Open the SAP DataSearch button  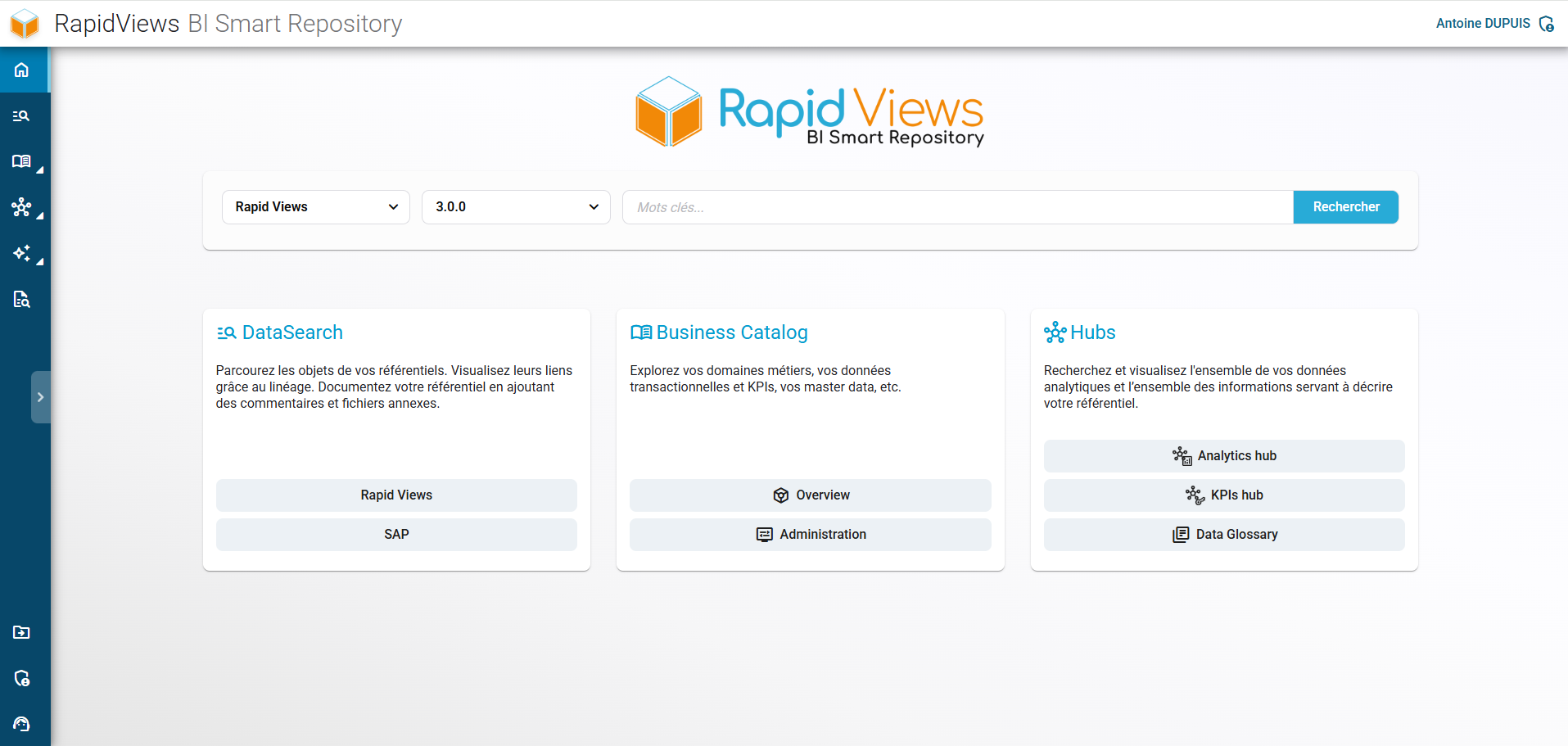coord(396,535)
